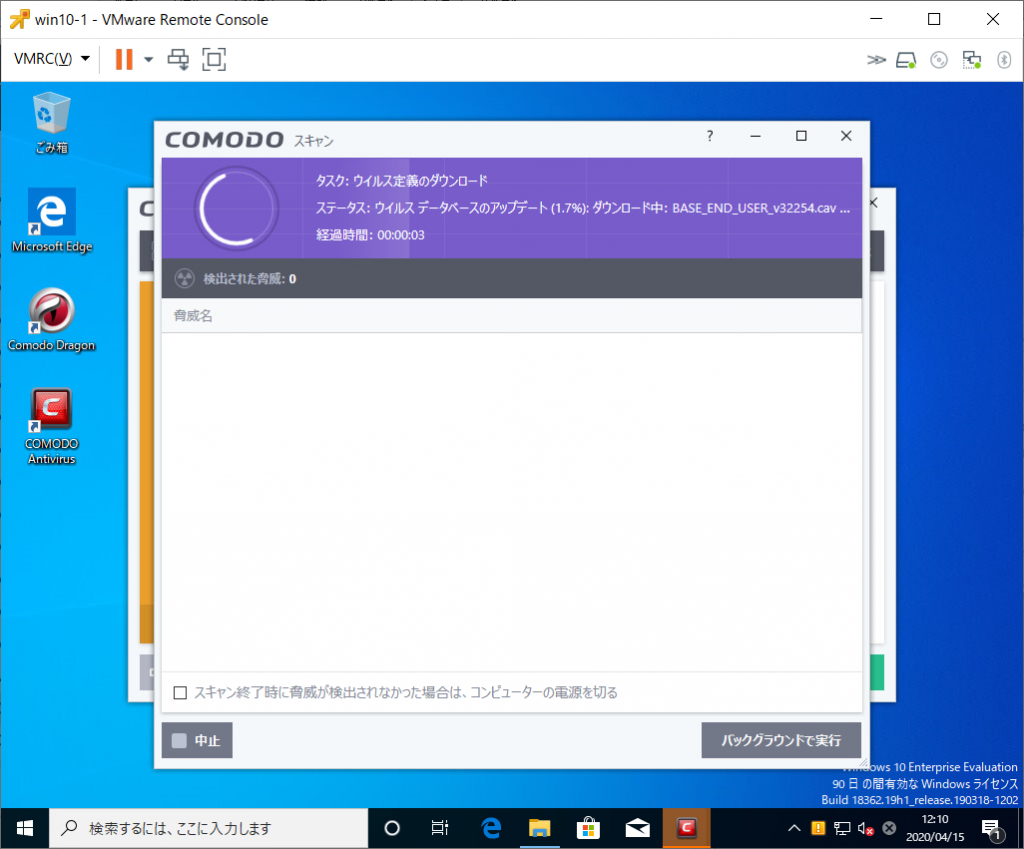Screen dimensions: 1024x849
Task: Click the Bluetooth device icon in VMRC
Action: pyautogui.click(x=1004, y=60)
